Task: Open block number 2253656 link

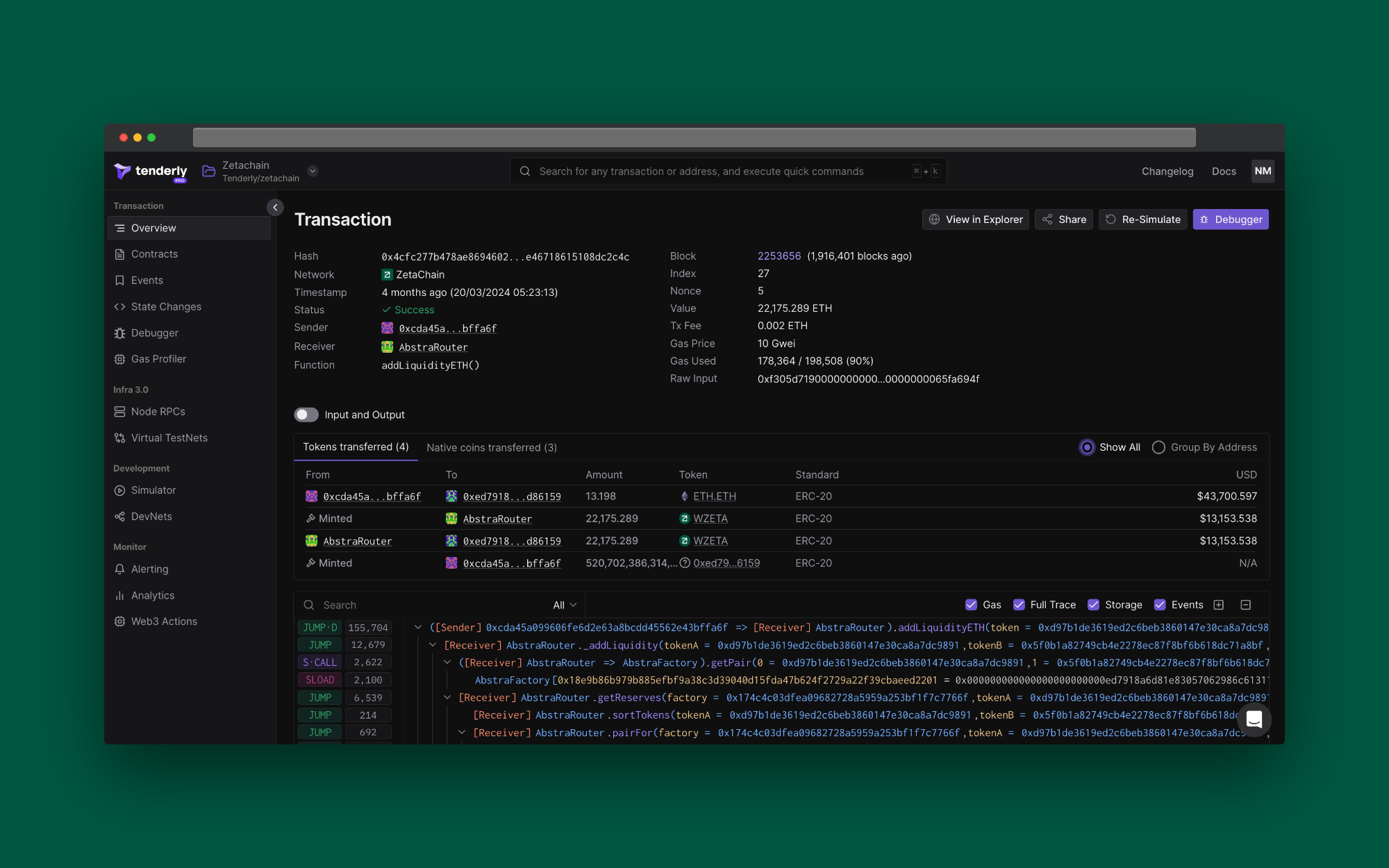Action: point(779,256)
